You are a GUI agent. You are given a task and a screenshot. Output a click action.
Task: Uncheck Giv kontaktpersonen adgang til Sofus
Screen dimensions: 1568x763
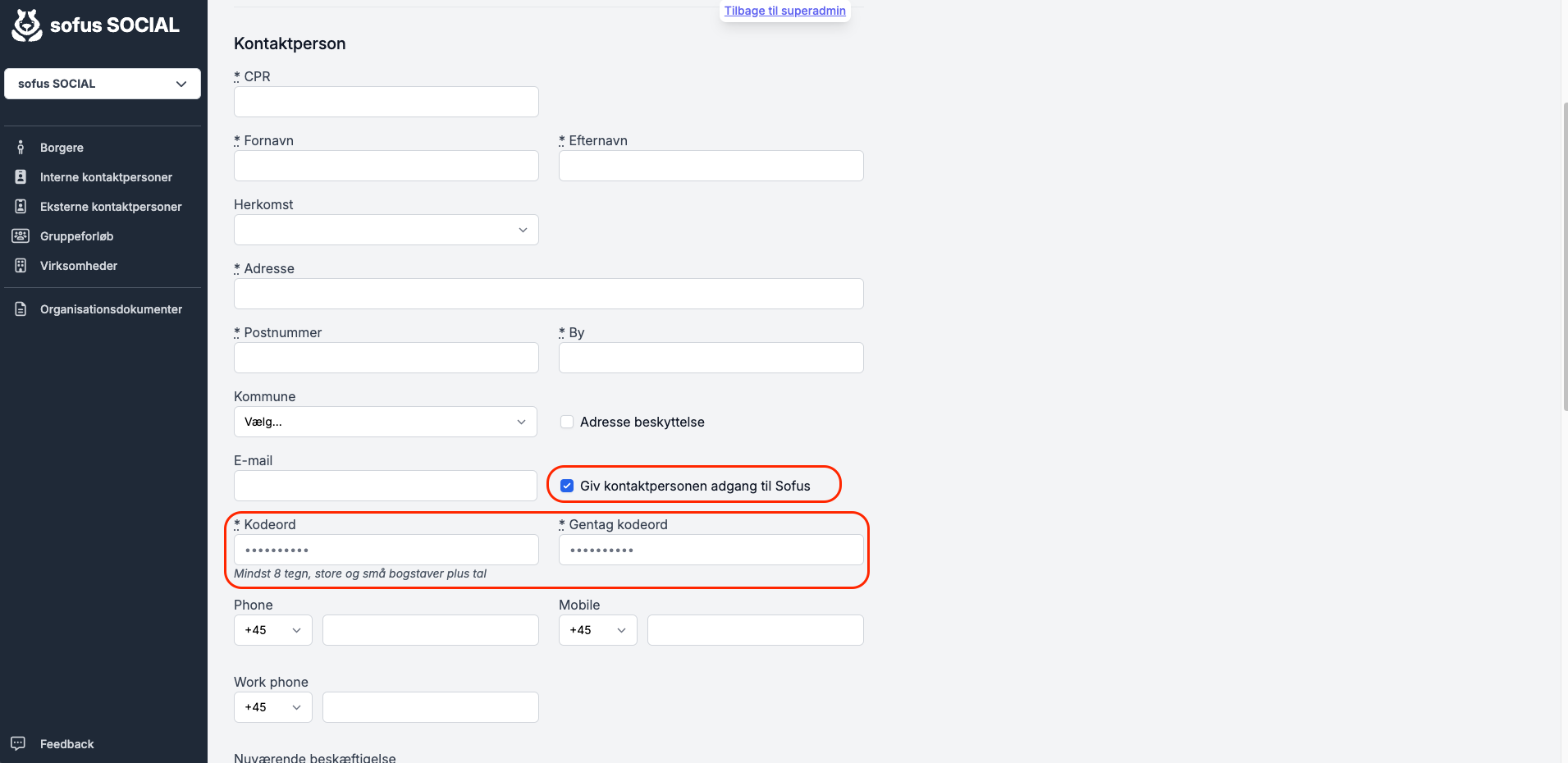567,486
